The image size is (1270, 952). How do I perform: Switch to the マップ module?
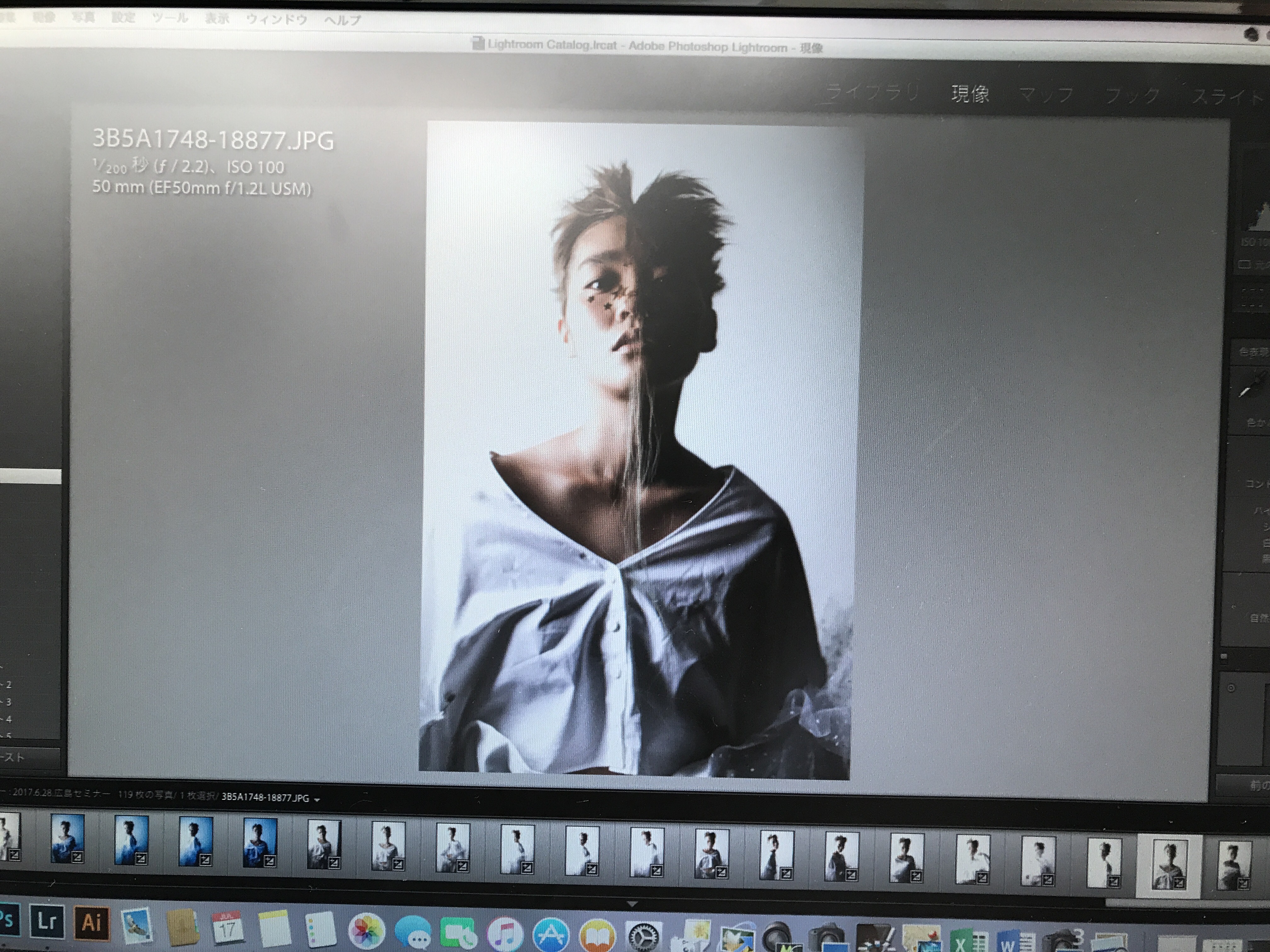1046,95
